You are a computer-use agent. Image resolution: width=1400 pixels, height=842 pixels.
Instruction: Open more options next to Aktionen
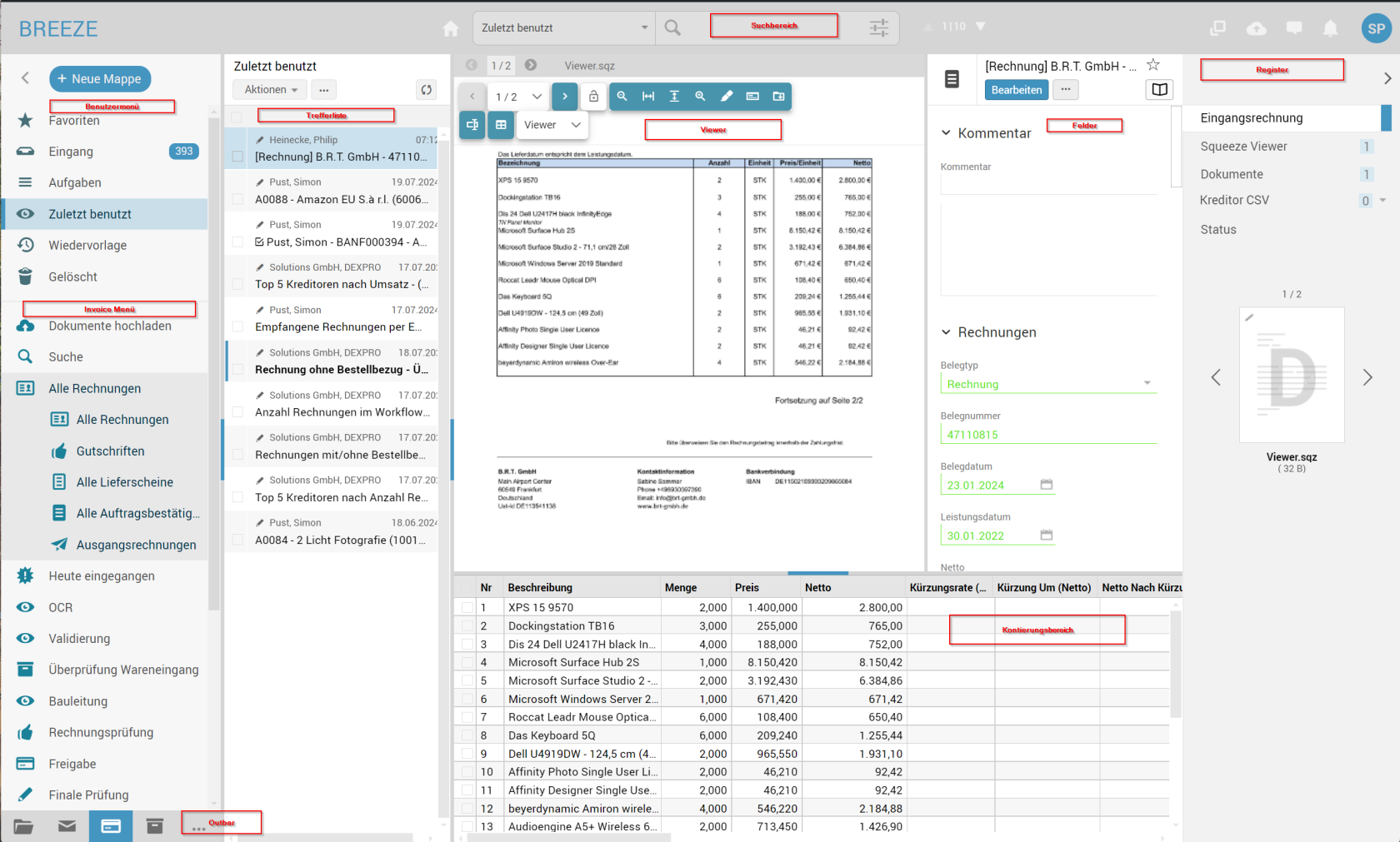324,90
